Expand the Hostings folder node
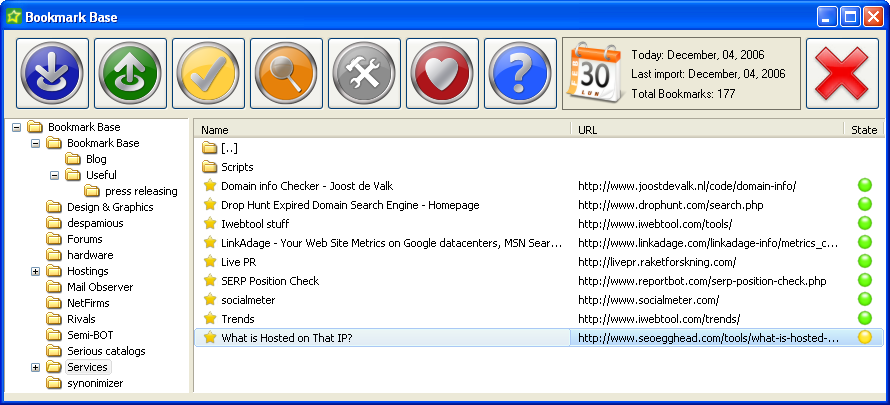Image resolution: width=890 pixels, height=405 pixels. pyautogui.click(x=35, y=271)
